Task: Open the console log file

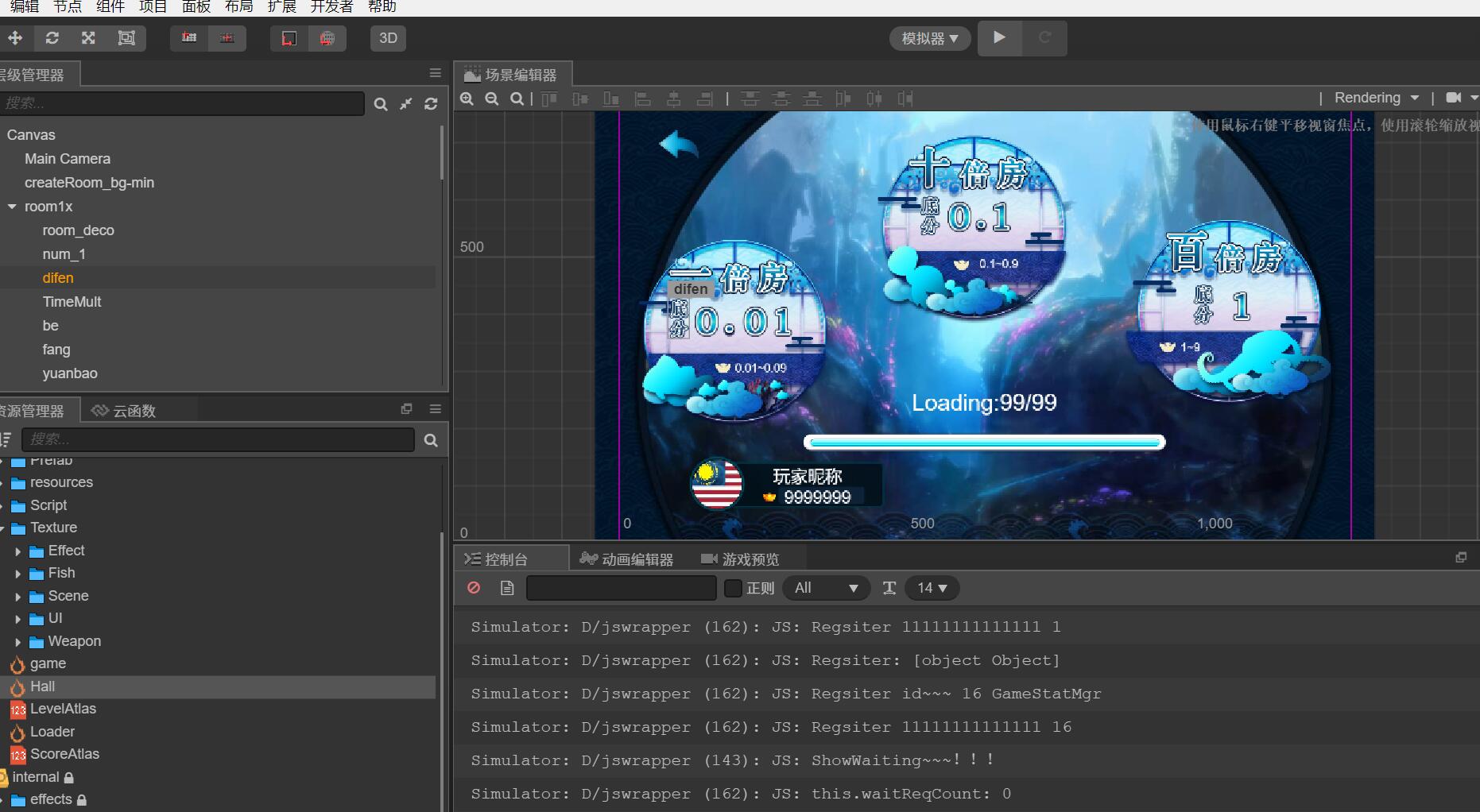Action: click(x=507, y=588)
